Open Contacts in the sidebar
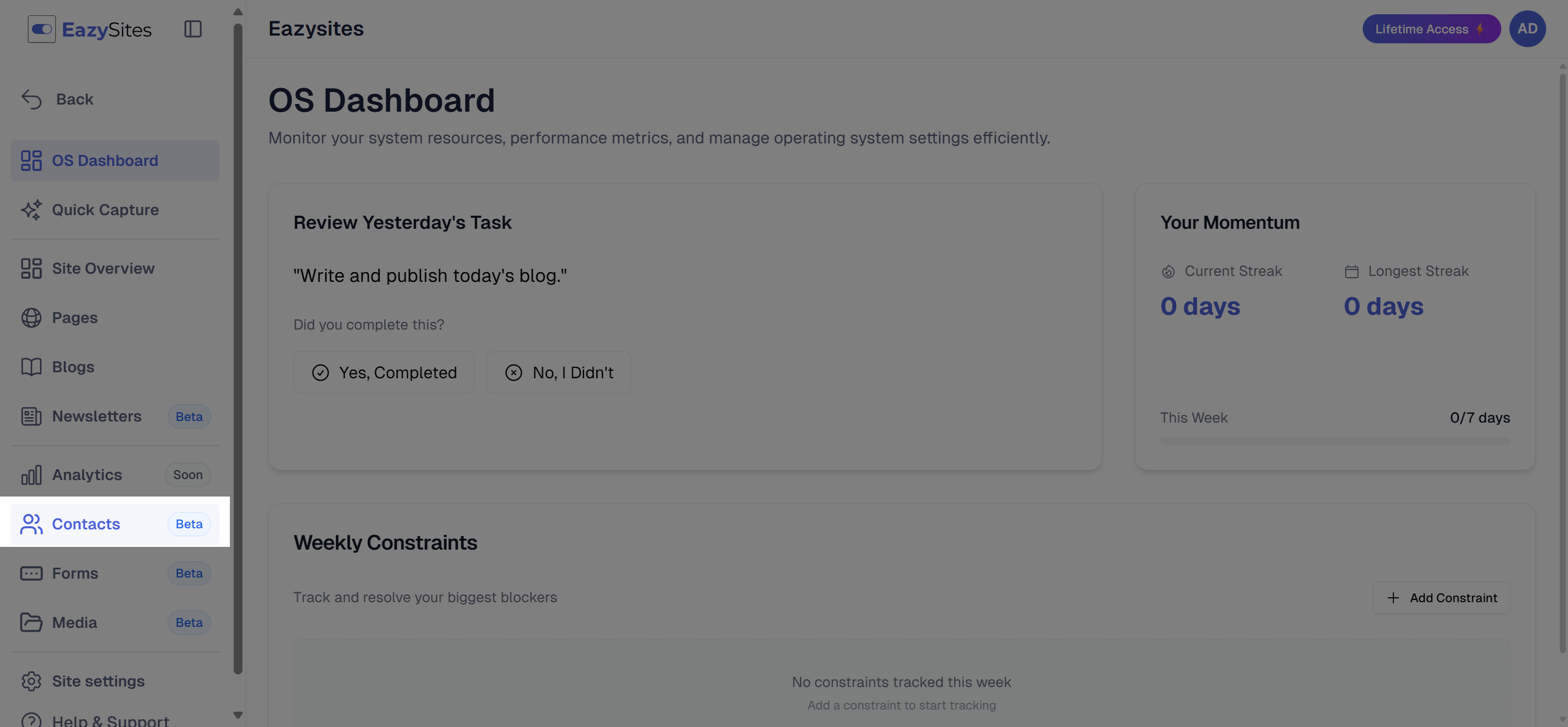This screenshot has width=1568, height=727. [x=86, y=524]
